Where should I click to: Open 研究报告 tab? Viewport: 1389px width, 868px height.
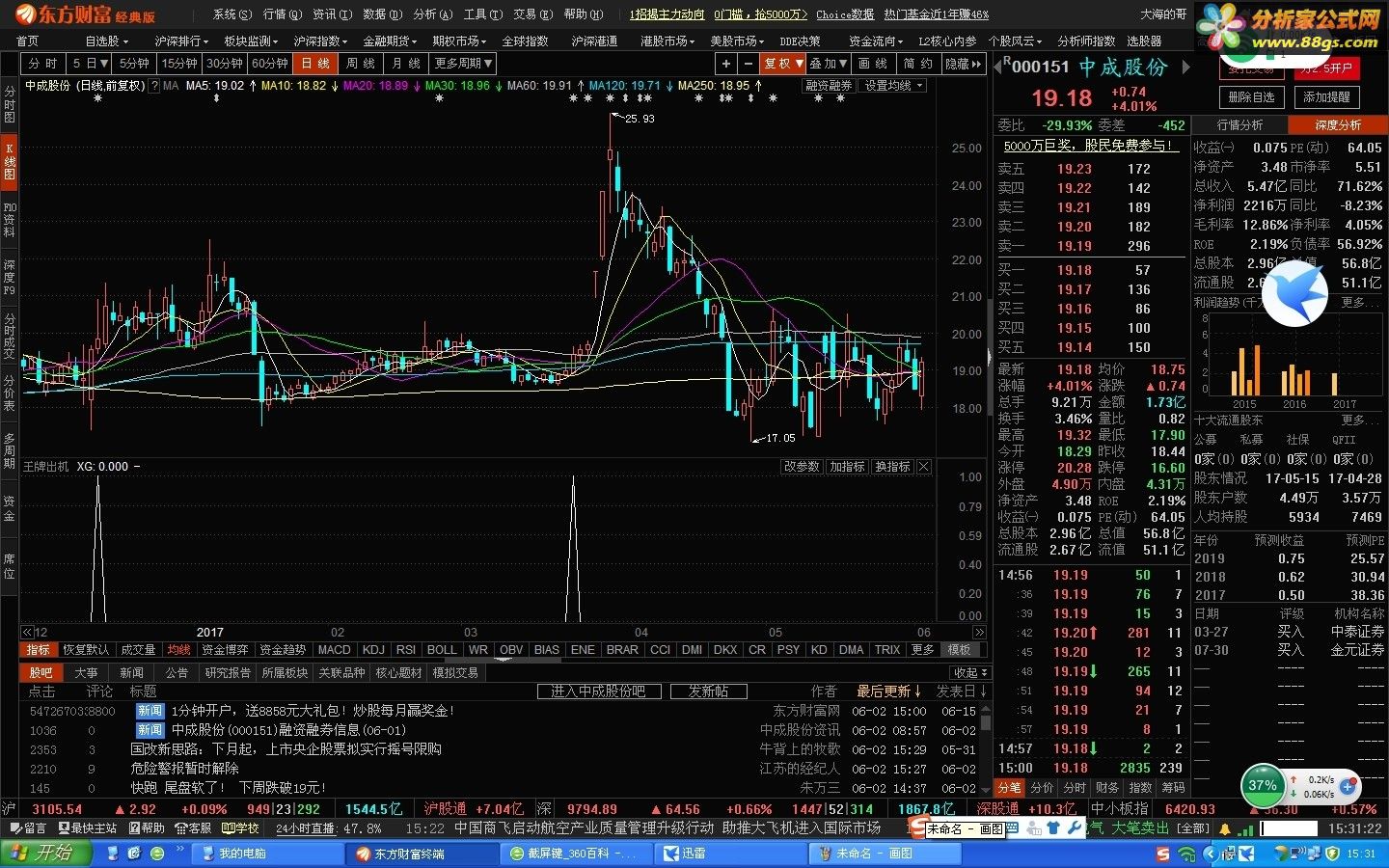(x=228, y=672)
